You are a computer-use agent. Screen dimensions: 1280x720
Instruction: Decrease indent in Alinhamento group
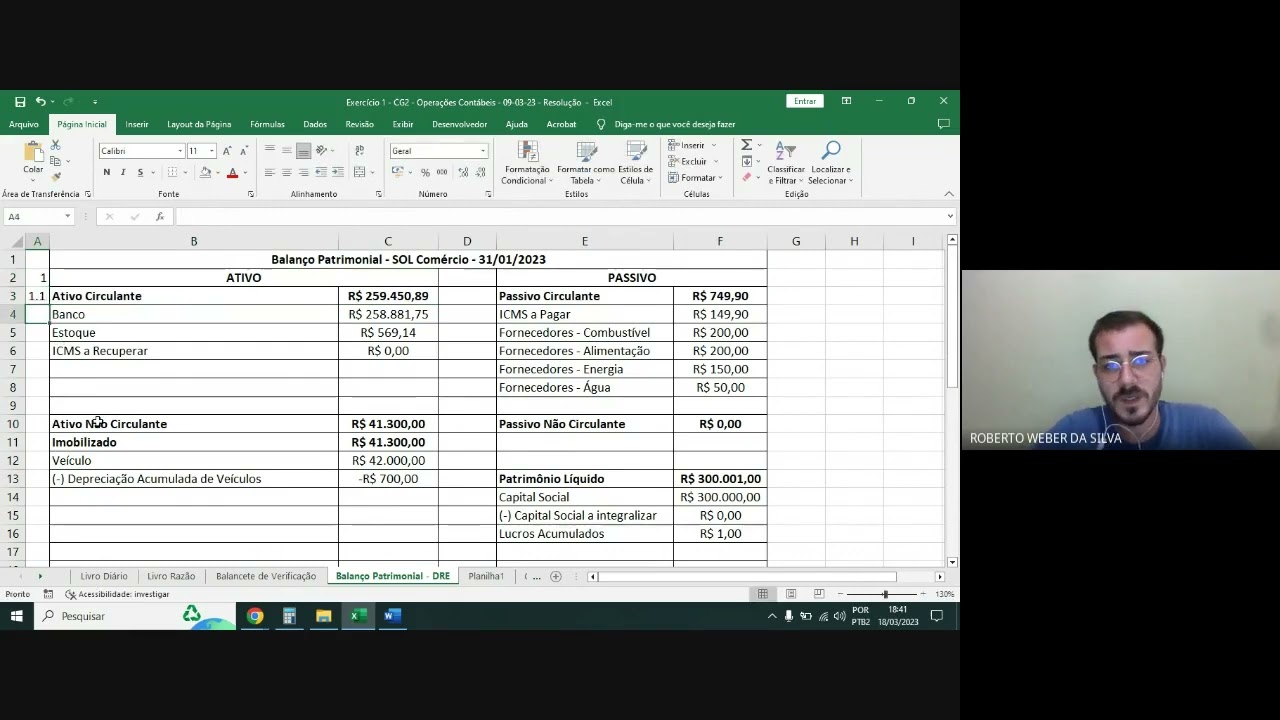pyautogui.click(x=322, y=173)
